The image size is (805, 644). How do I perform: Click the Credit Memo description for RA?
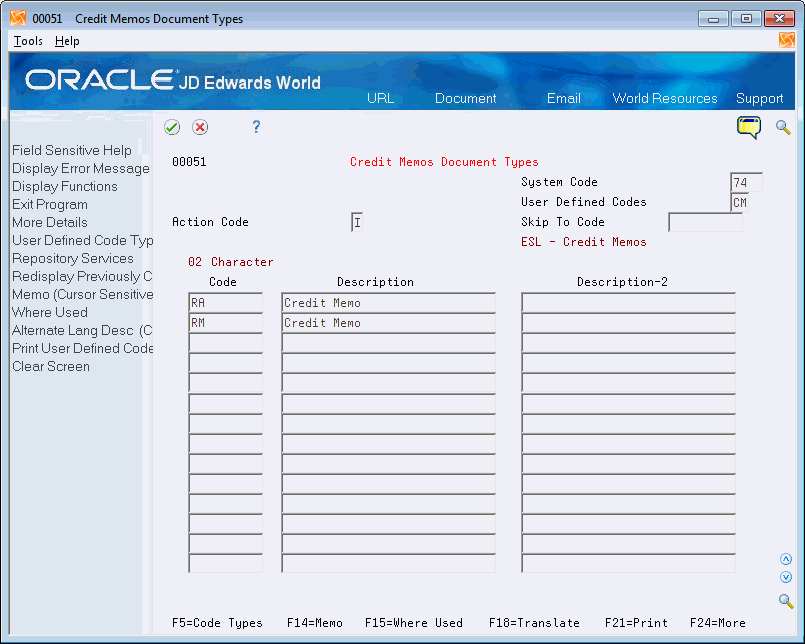pyautogui.click(x=388, y=302)
